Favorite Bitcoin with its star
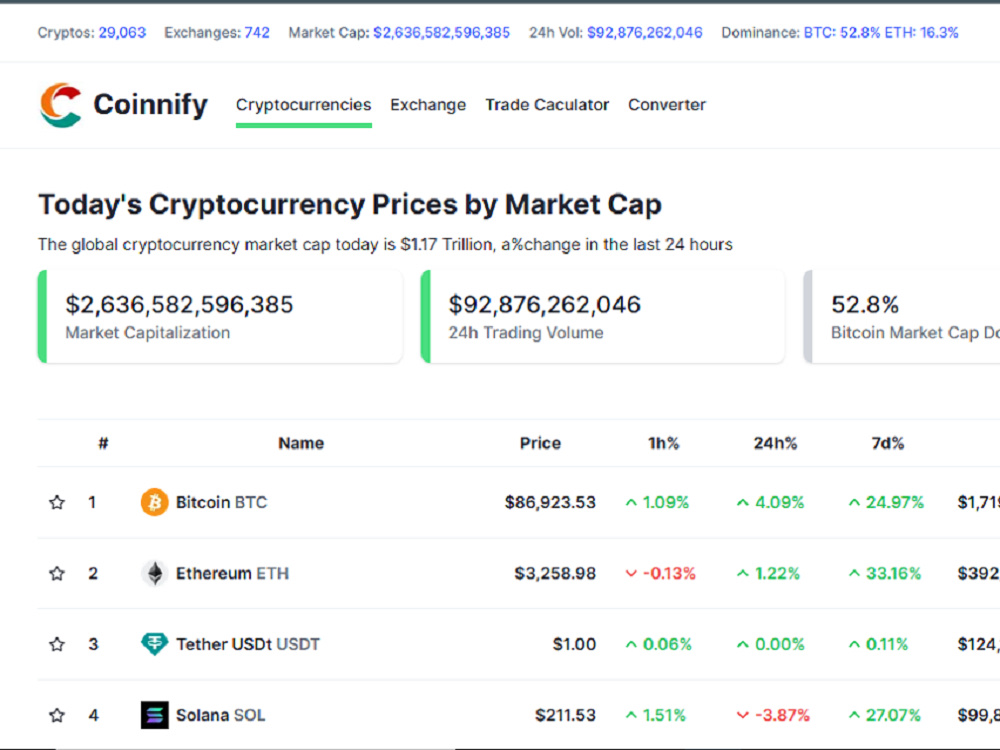This screenshot has height=750, width=1000. click(57, 503)
